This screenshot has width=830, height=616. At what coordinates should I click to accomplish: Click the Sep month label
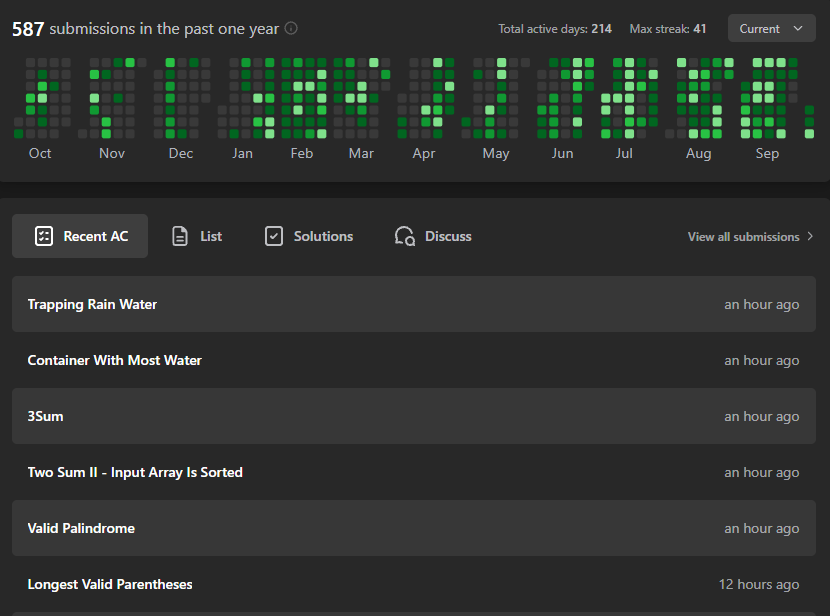(x=767, y=154)
